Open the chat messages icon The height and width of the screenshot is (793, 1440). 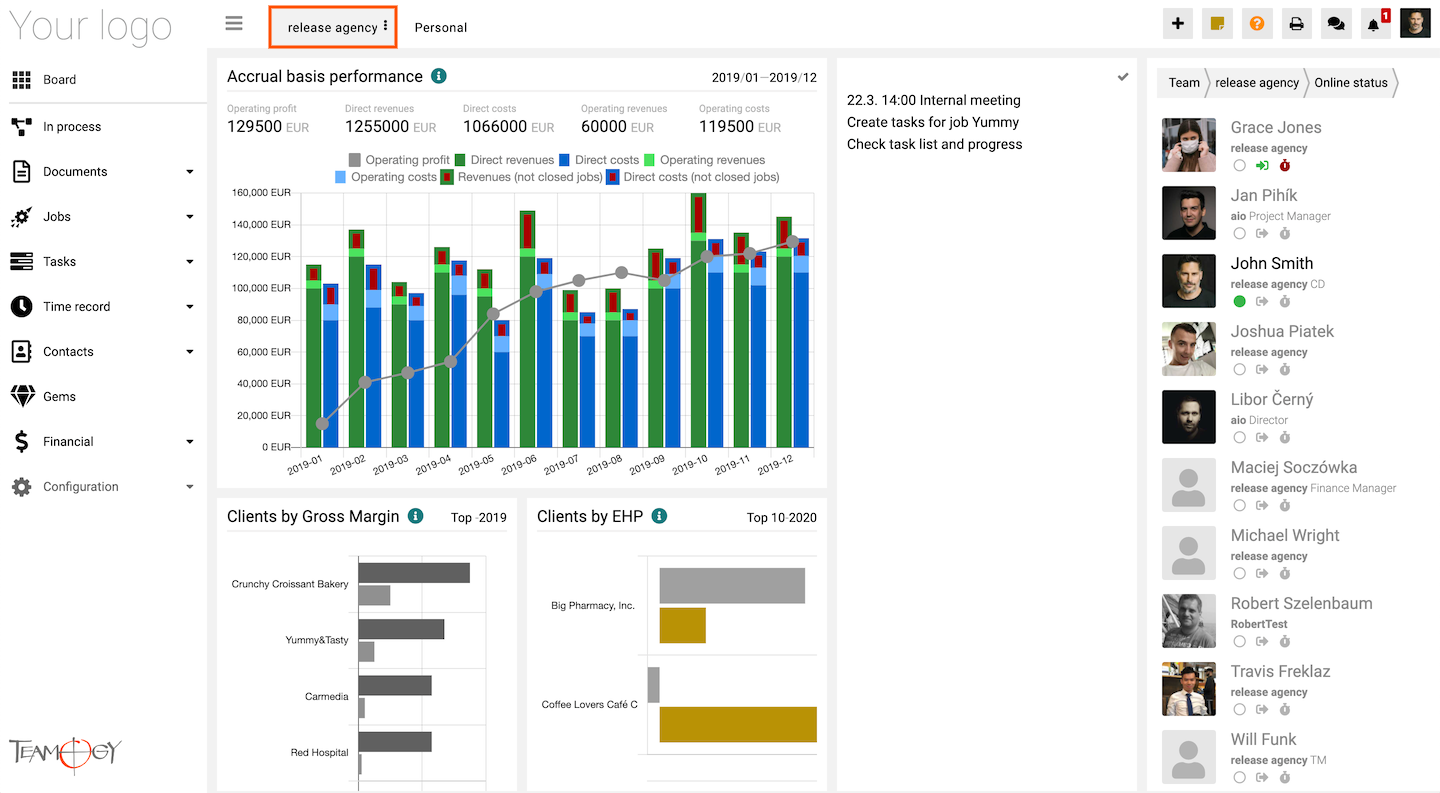click(1334, 24)
